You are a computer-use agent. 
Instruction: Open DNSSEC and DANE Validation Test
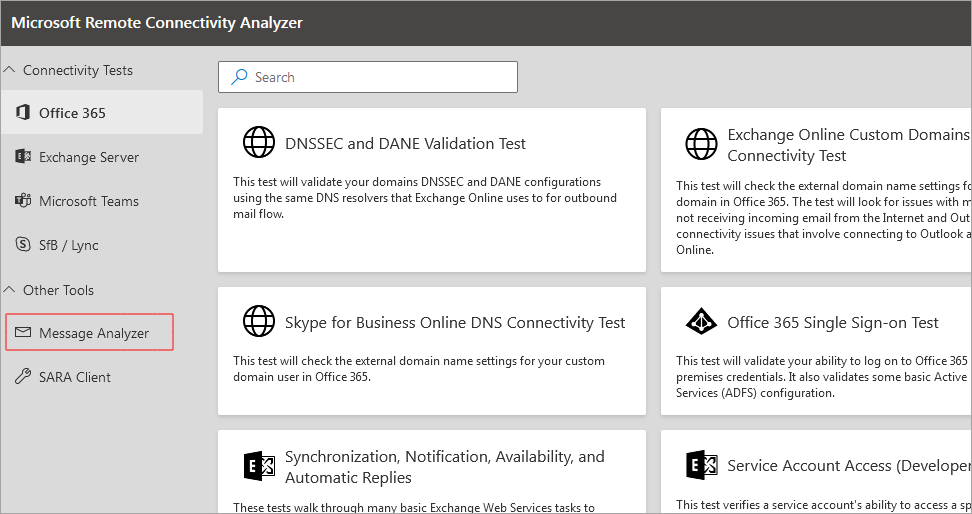(405, 143)
